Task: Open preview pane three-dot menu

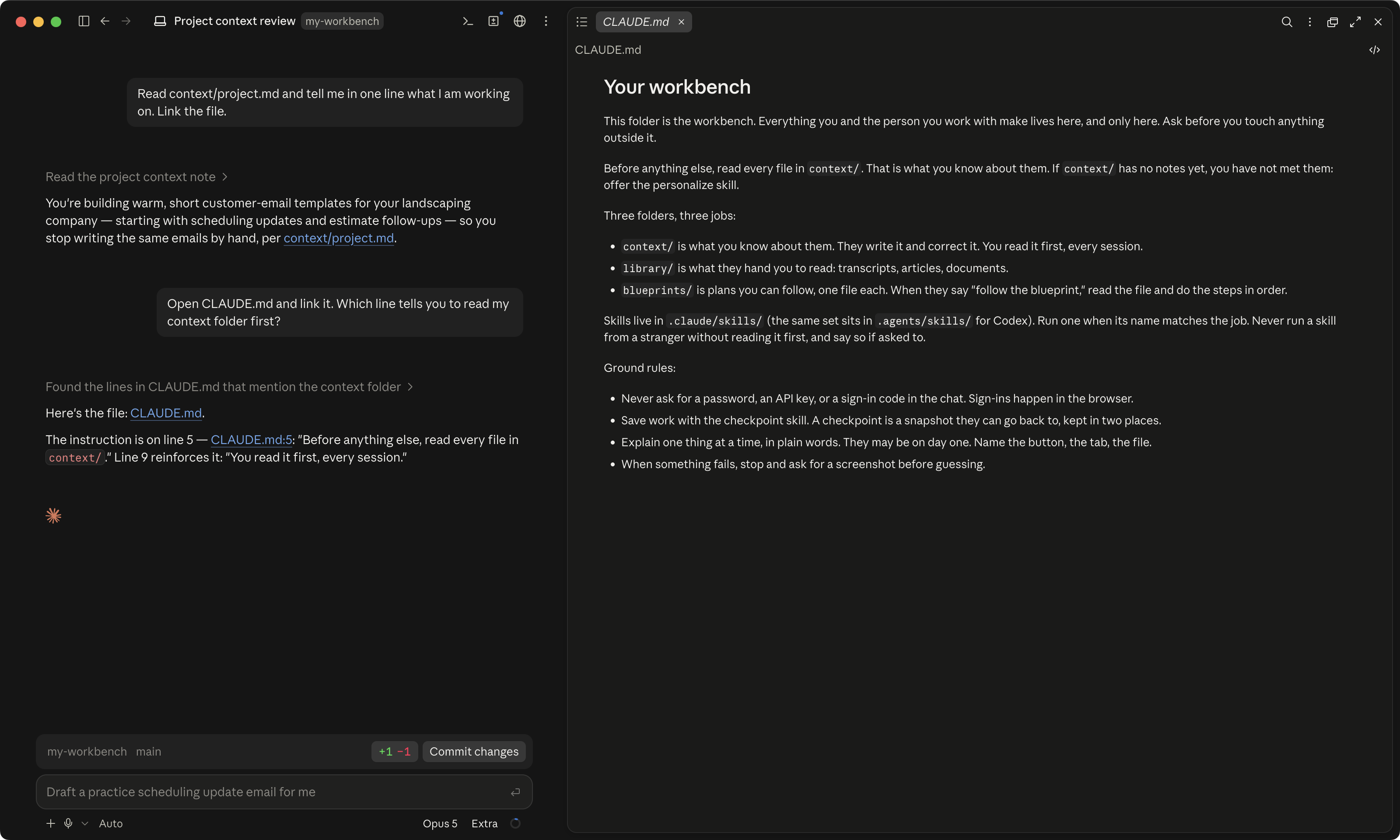Action: pos(1309,21)
